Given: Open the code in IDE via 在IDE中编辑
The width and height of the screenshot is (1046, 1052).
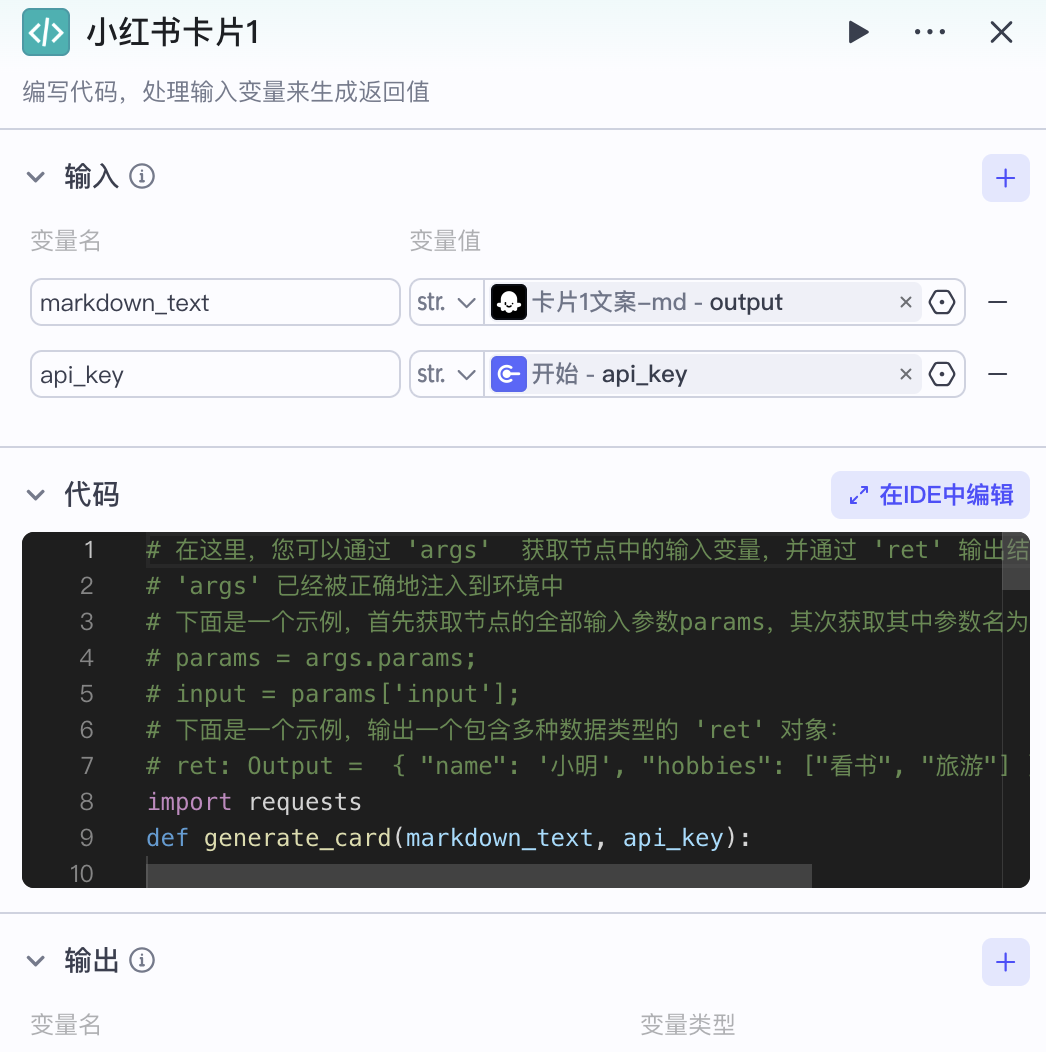Looking at the screenshot, I should tap(929, 494).
